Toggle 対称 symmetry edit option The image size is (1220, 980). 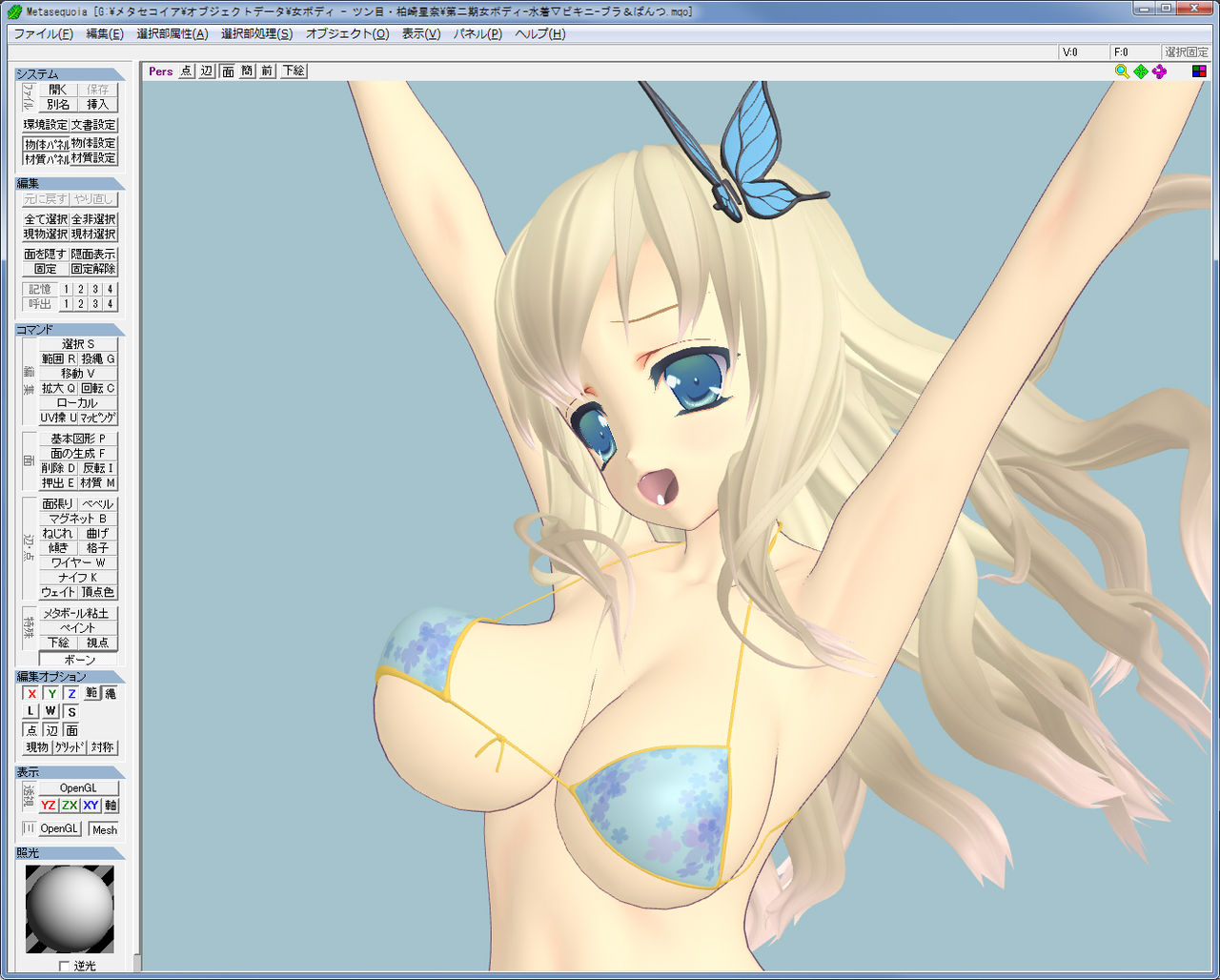pos(103,747)
